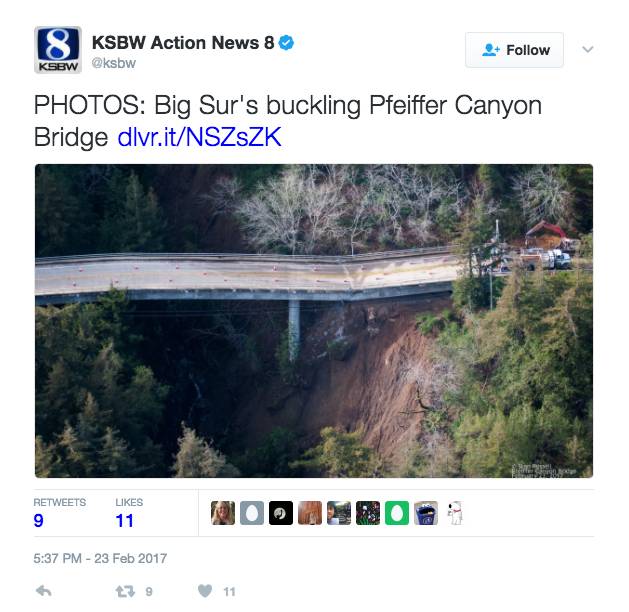Expand the tweet options chevron
This screenshot has height=612, width=629.
pos(588,49)
